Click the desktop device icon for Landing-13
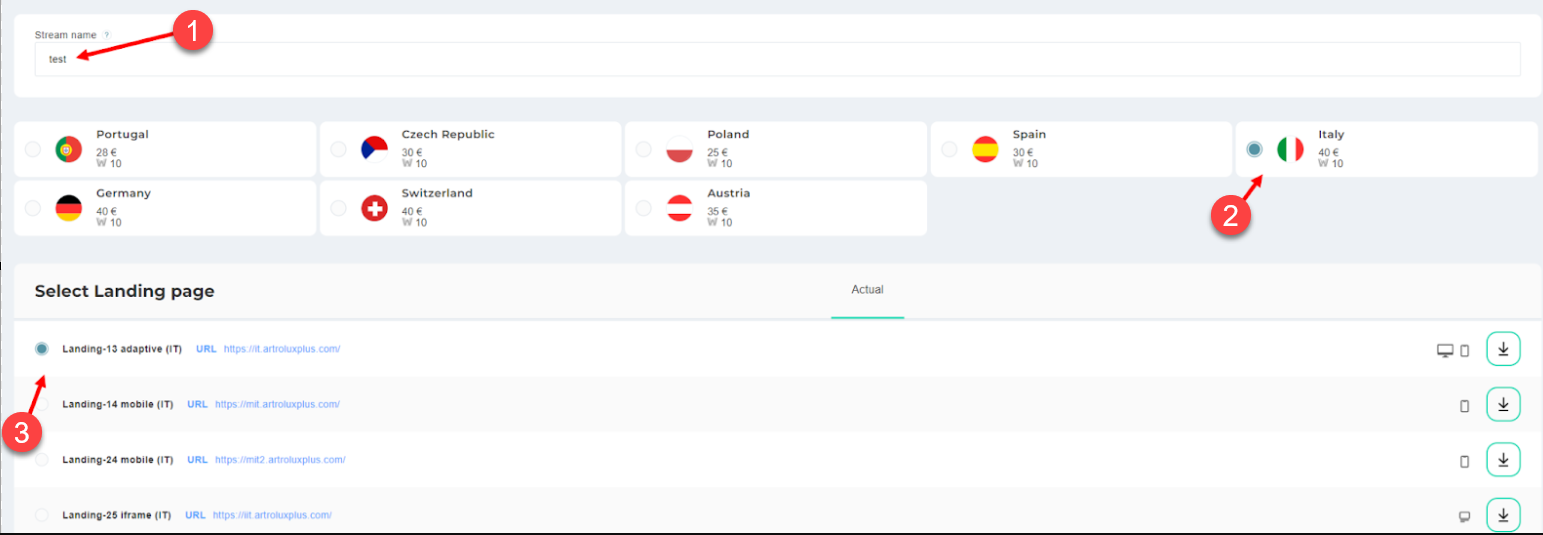 1444,350
